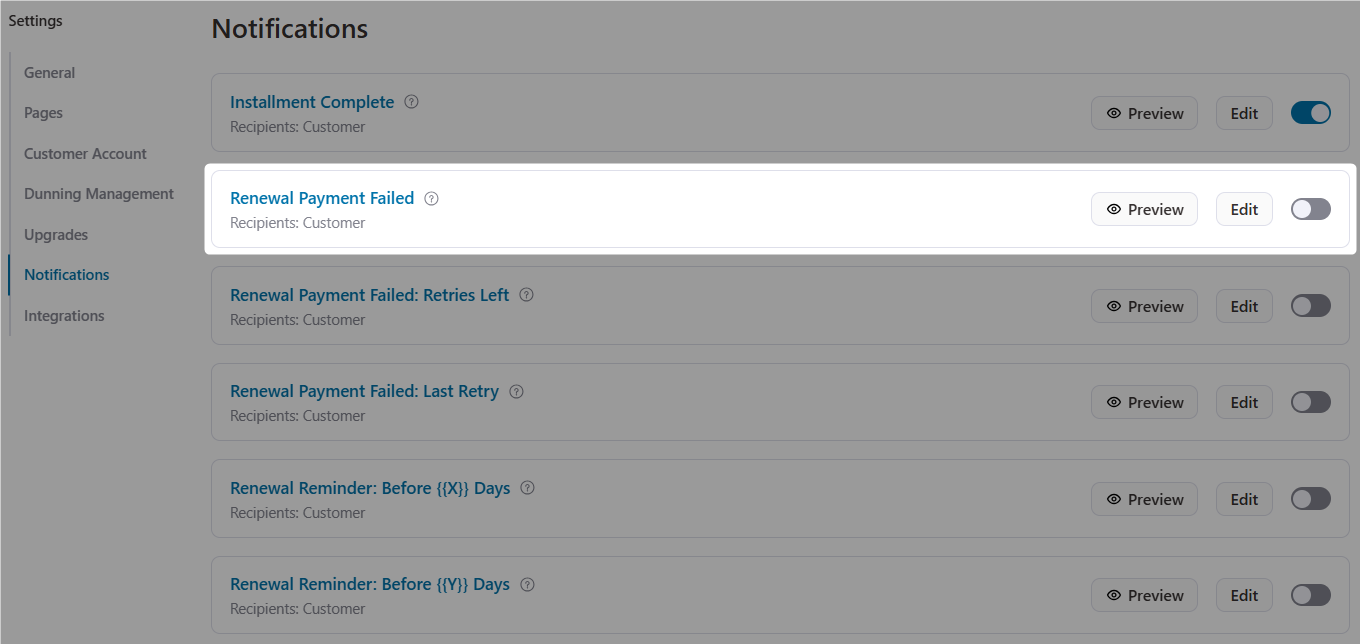Click Edit on the Installment Complete notification

point(1244,112)
